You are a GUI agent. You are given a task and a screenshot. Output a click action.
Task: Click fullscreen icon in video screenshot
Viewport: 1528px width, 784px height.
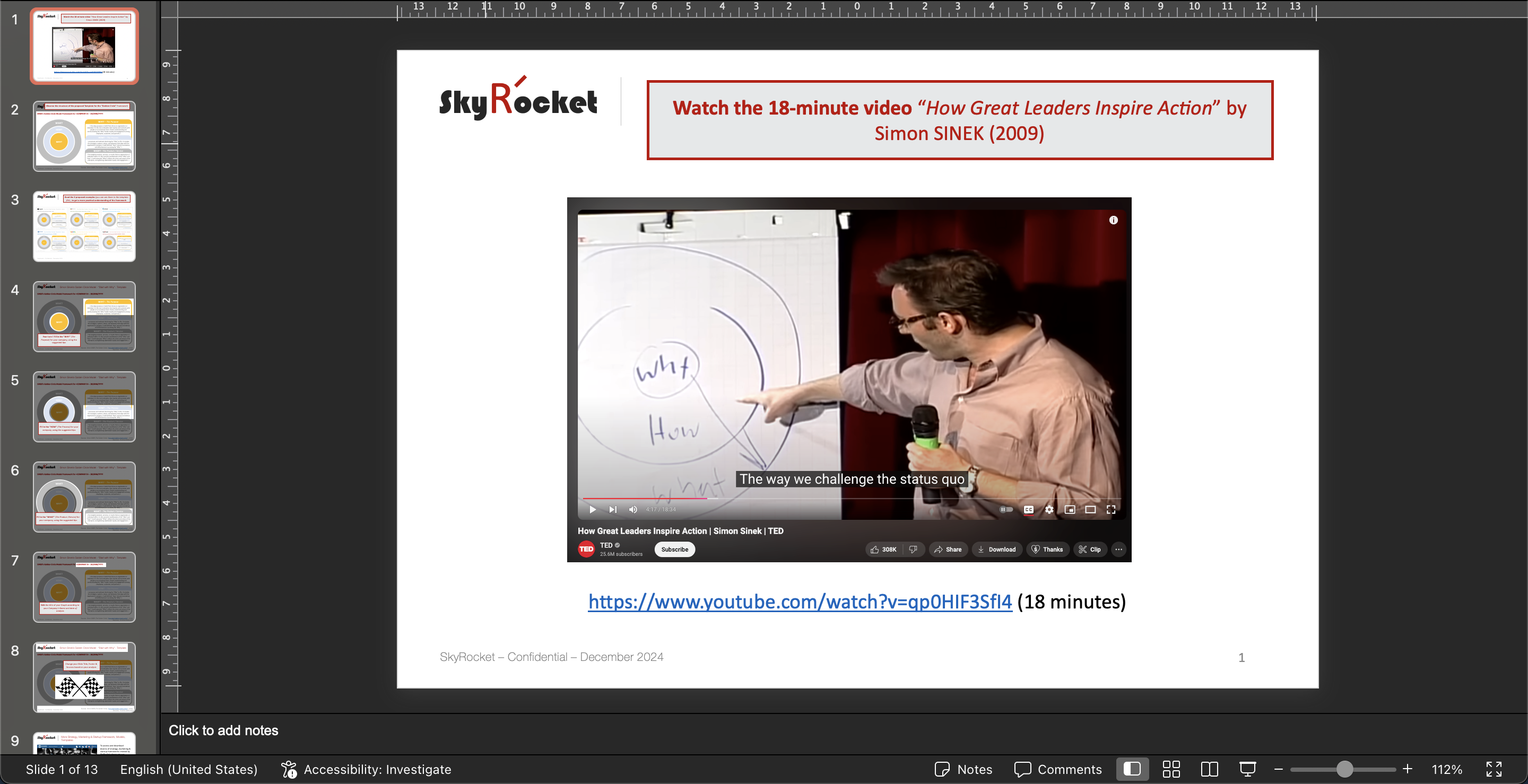[1111, 509]
